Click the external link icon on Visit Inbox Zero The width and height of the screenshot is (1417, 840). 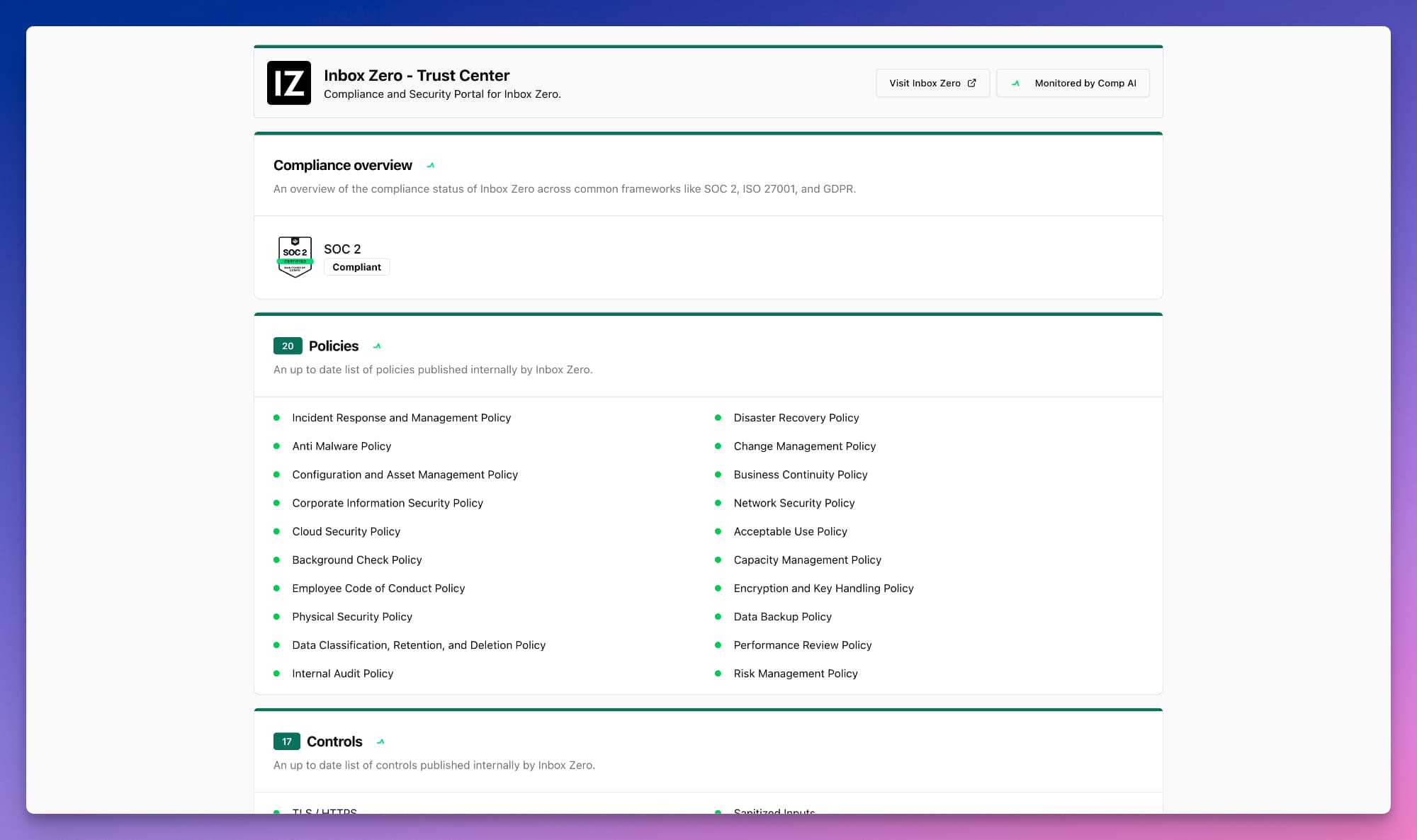pyautogui.click(x=972, y=83)
